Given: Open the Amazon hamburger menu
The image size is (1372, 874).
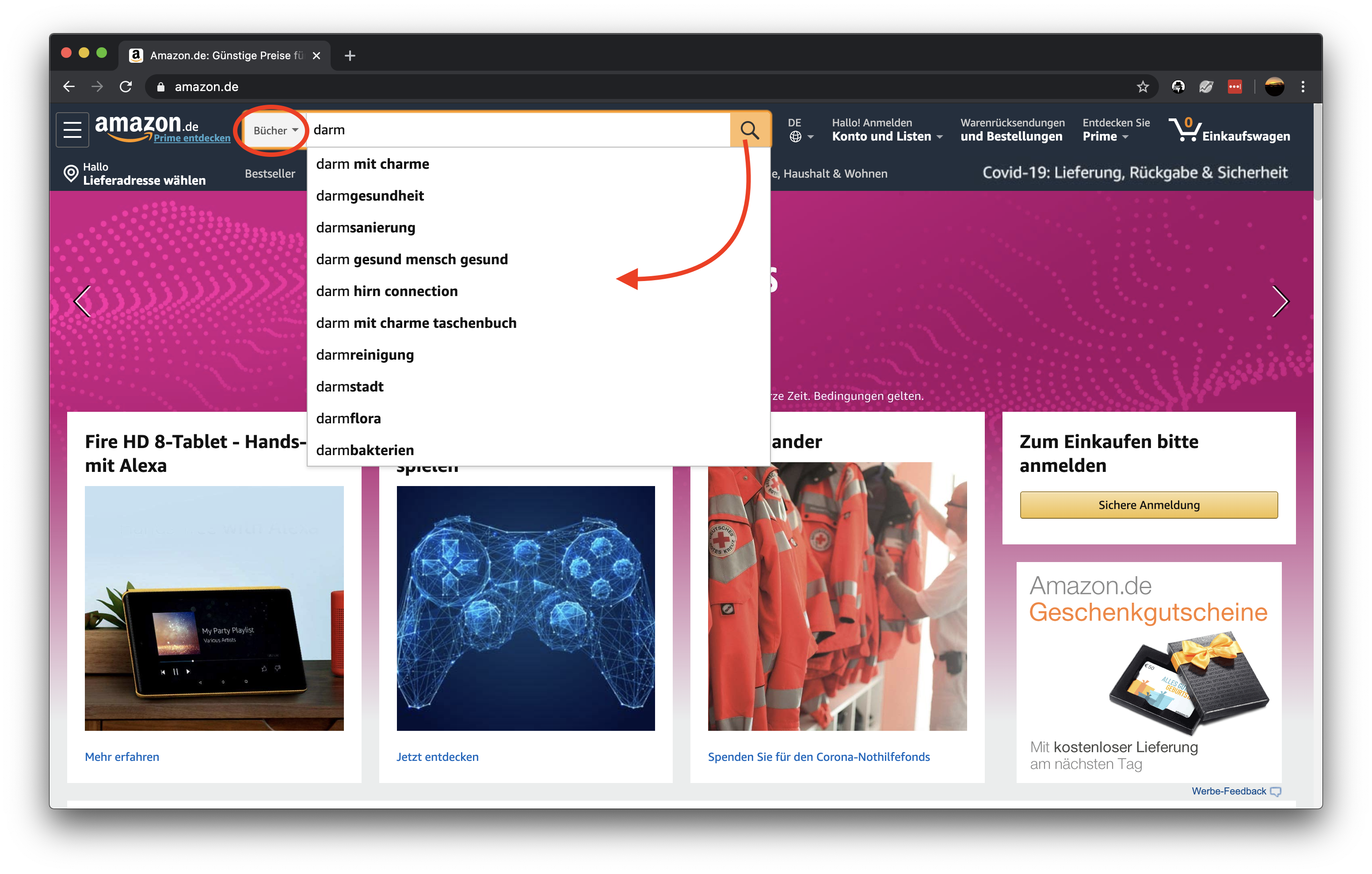Looking at the screenshot, I should 72,130.
